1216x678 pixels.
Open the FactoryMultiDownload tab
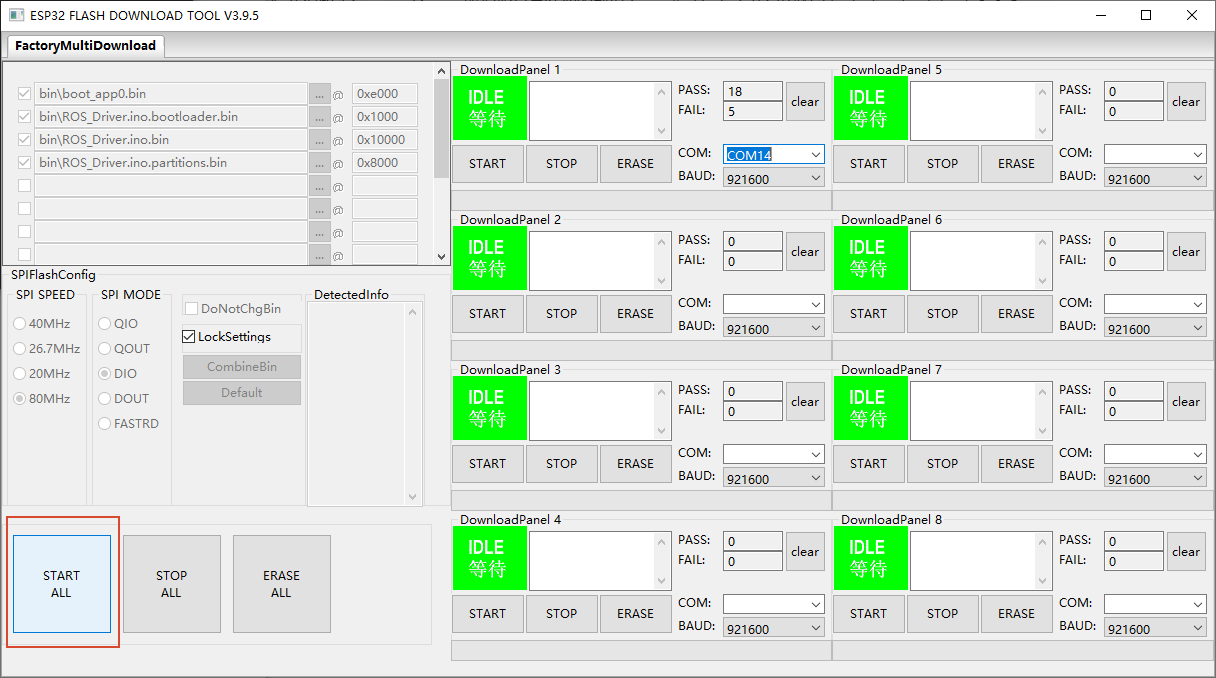[85, 46]
